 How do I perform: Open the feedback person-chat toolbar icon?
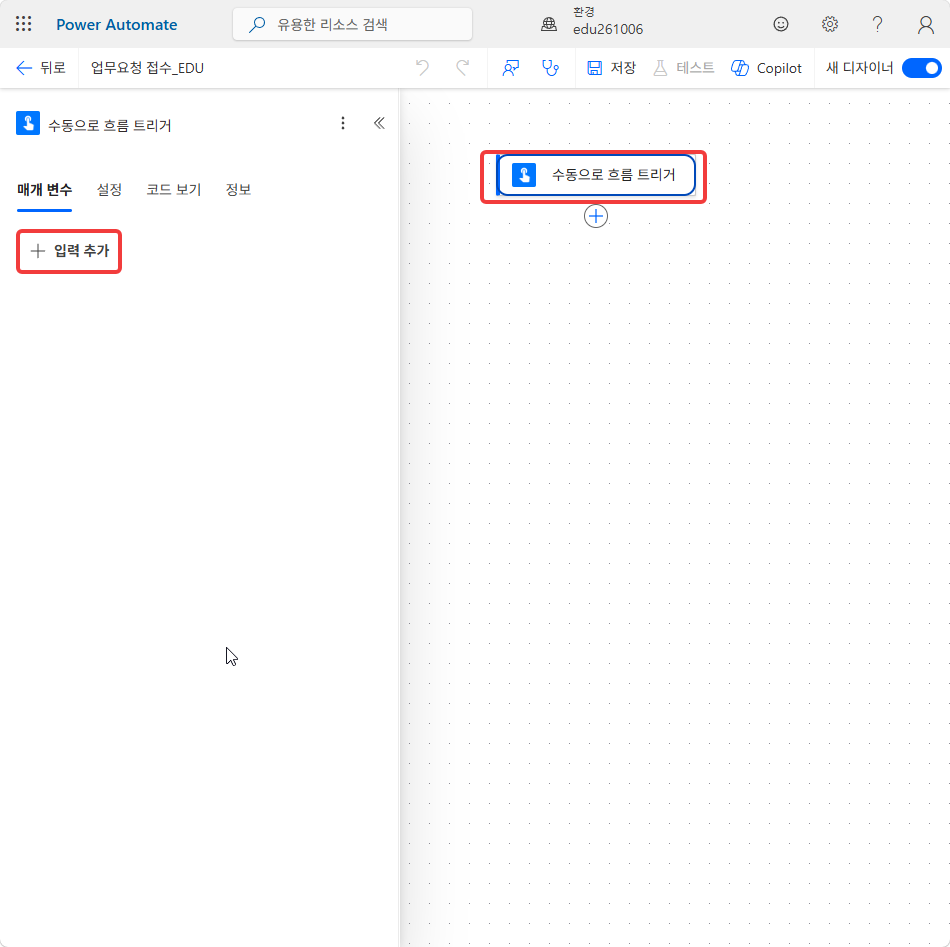[x=511, y=68]
